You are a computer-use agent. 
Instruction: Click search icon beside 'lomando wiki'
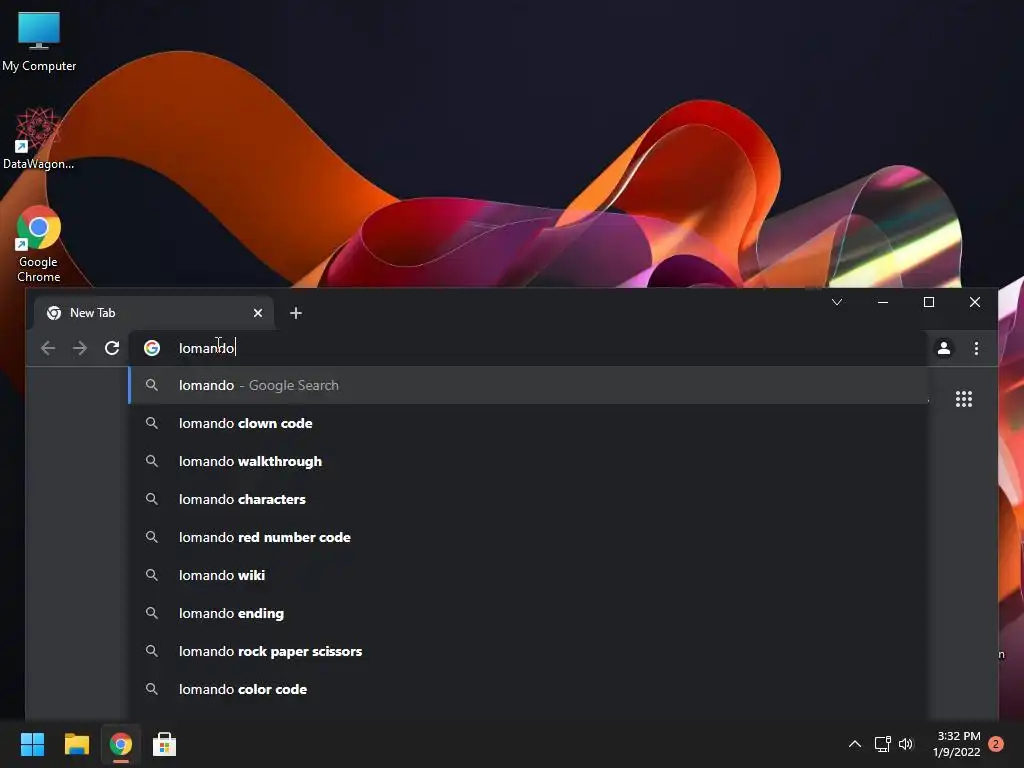point(152,575)
